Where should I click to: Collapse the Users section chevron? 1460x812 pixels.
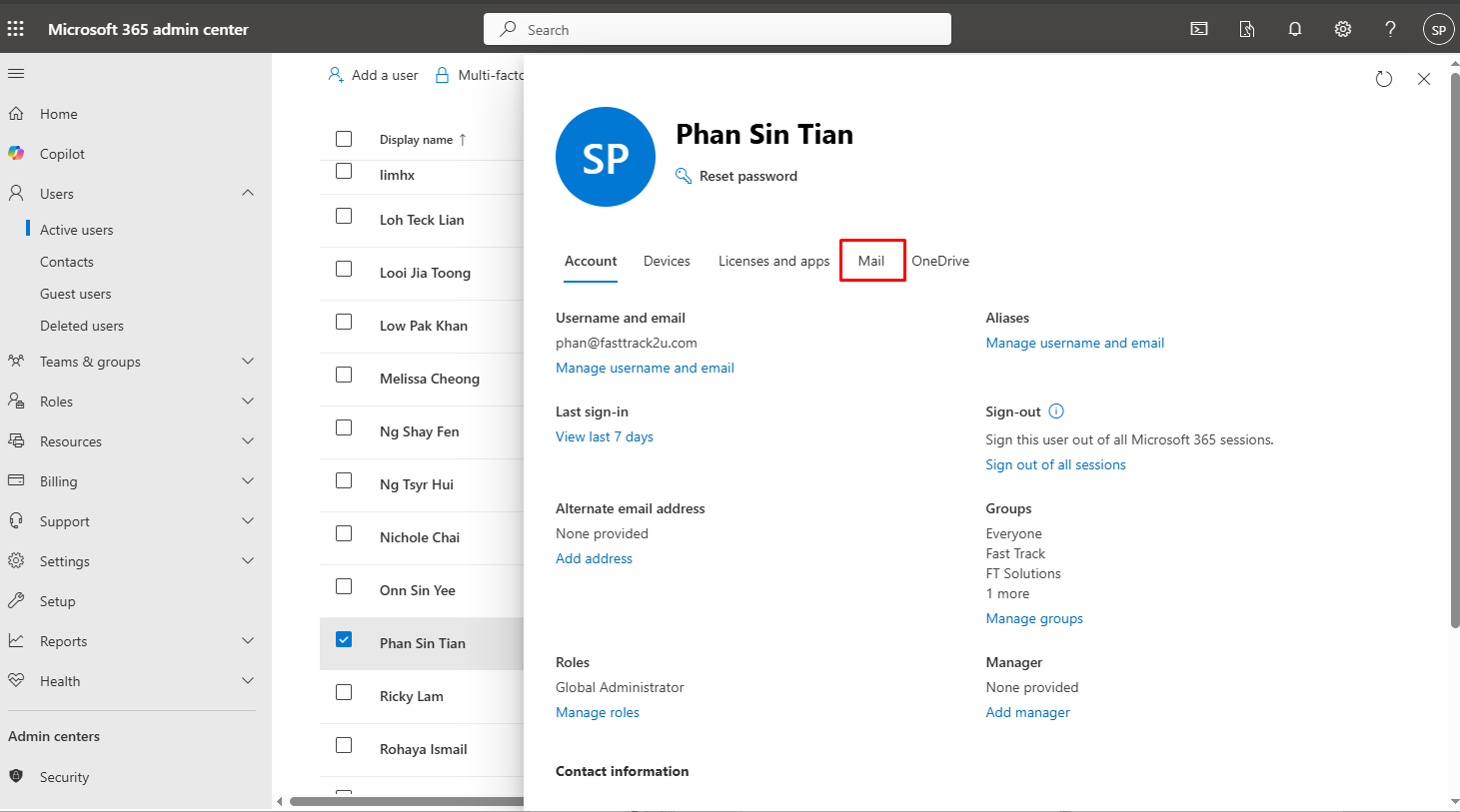[248, 193]
